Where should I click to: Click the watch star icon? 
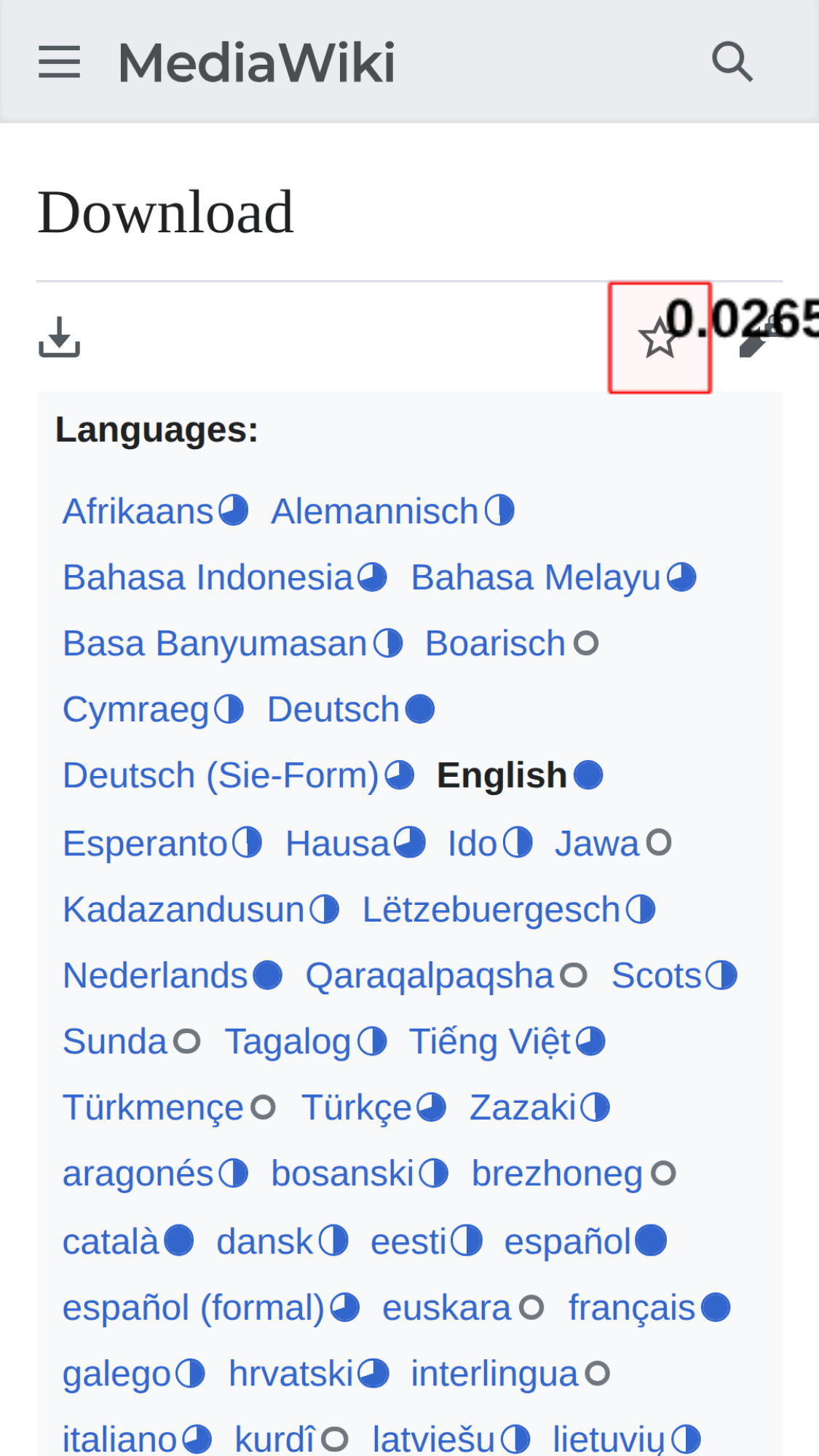660,338
